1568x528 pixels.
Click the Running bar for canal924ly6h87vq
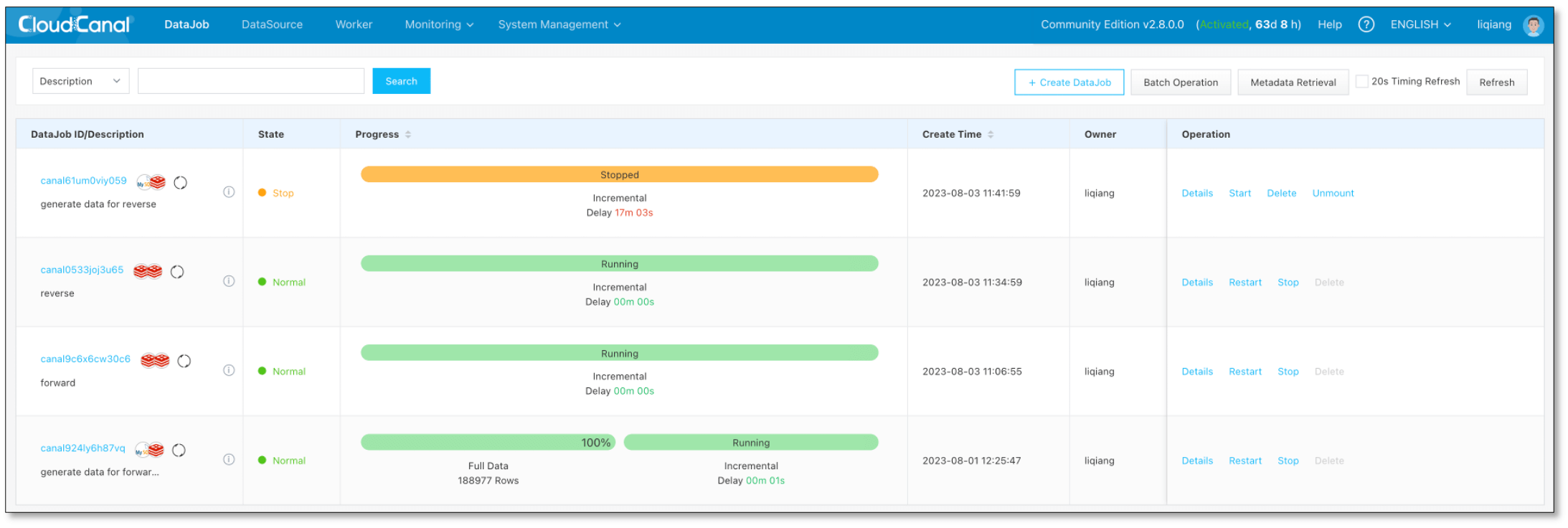(751, 442)
